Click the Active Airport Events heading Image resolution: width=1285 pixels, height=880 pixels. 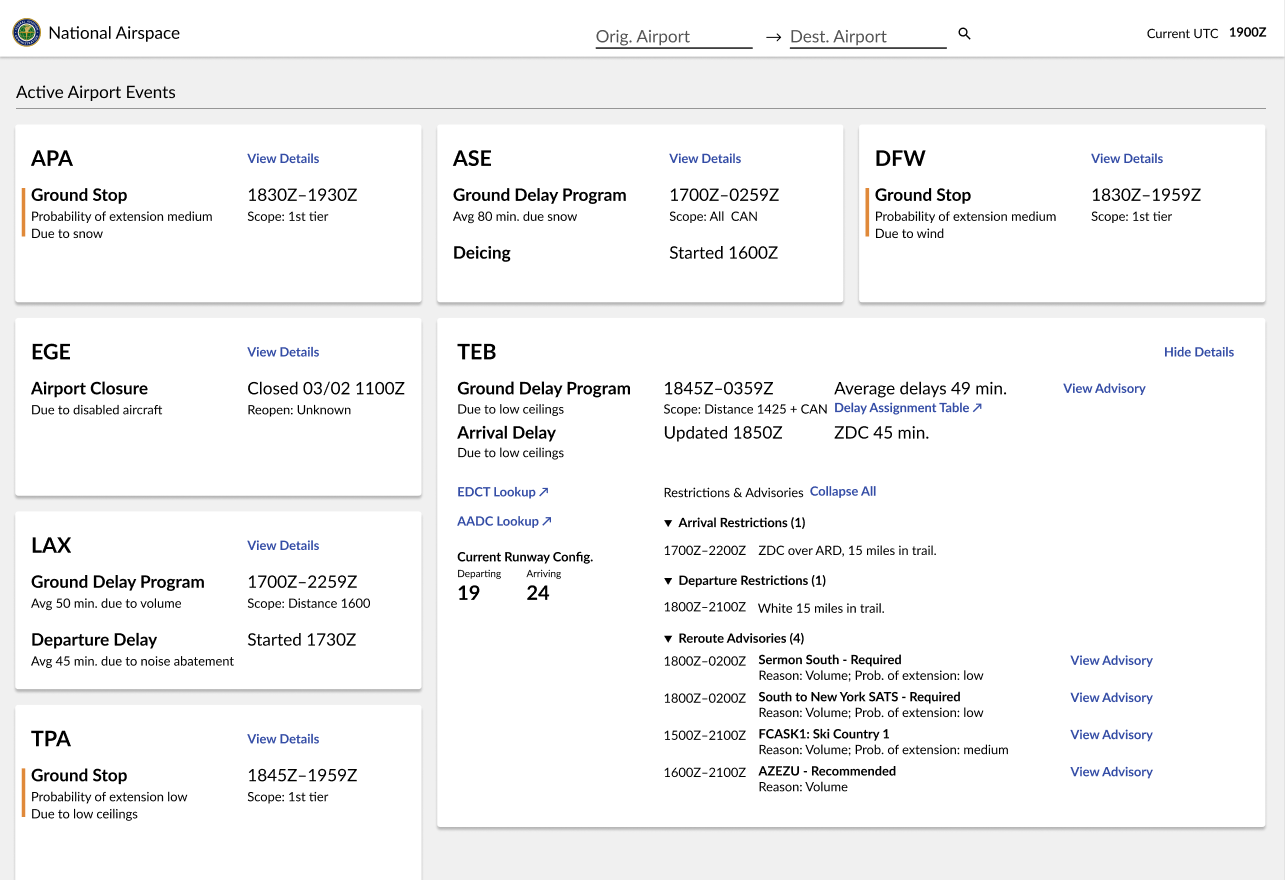(x=96, y=92)
